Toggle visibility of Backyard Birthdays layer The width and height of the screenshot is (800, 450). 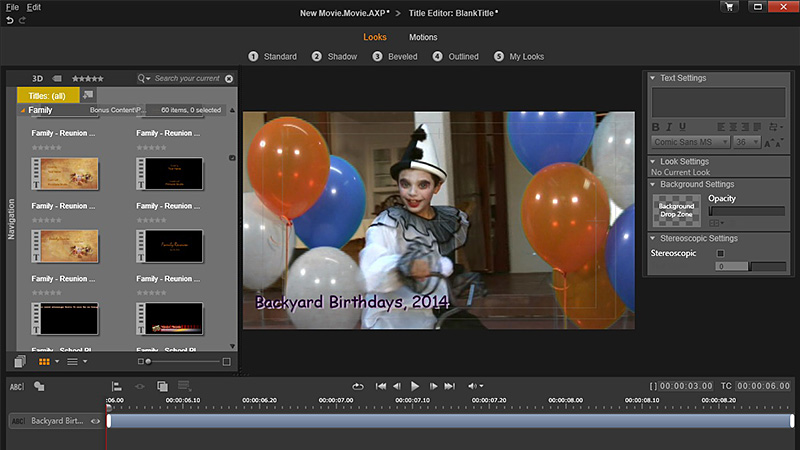96,421
